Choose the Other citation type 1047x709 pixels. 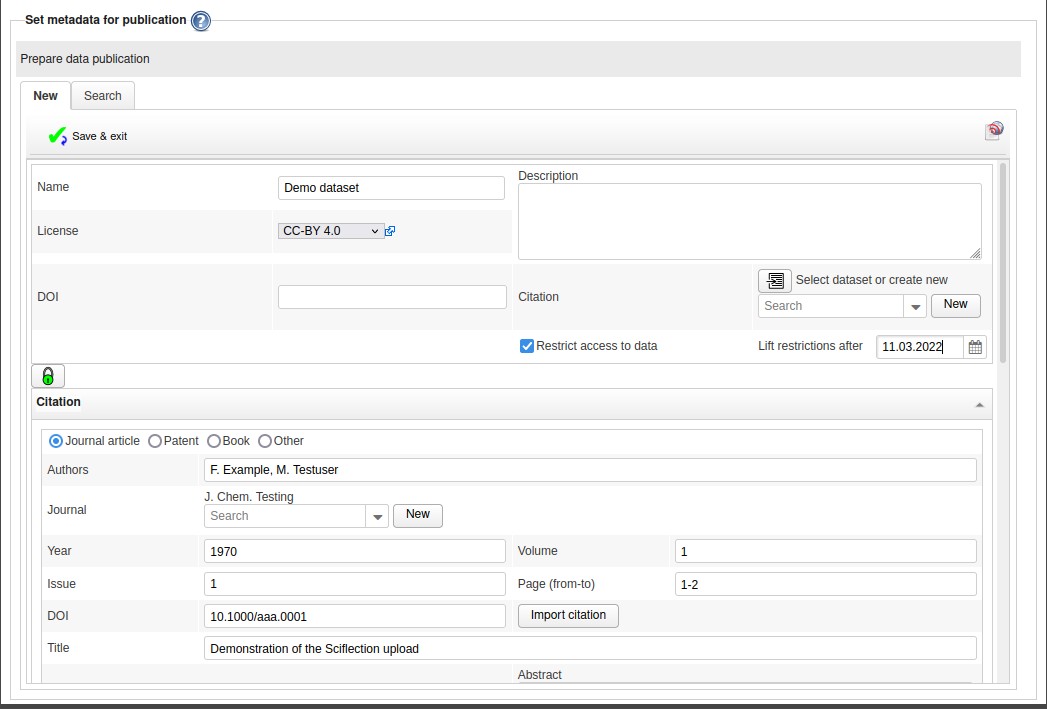(x=265, y=441)
